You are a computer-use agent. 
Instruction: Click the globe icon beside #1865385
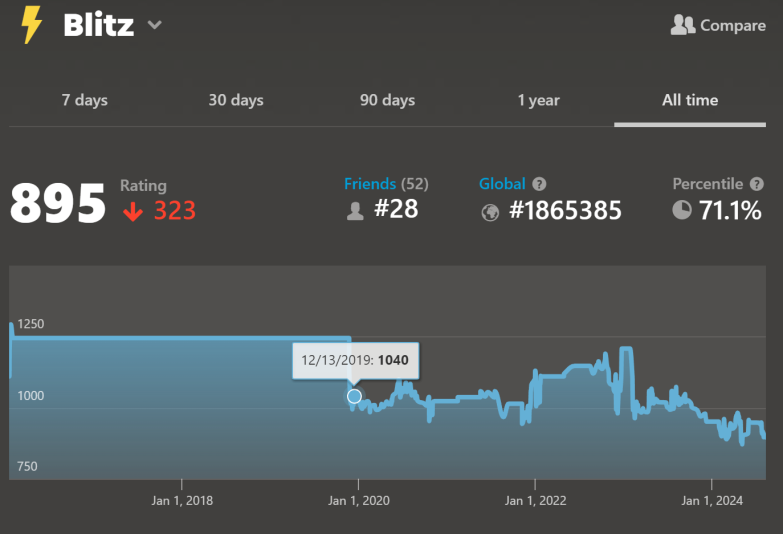click(490, 213)
